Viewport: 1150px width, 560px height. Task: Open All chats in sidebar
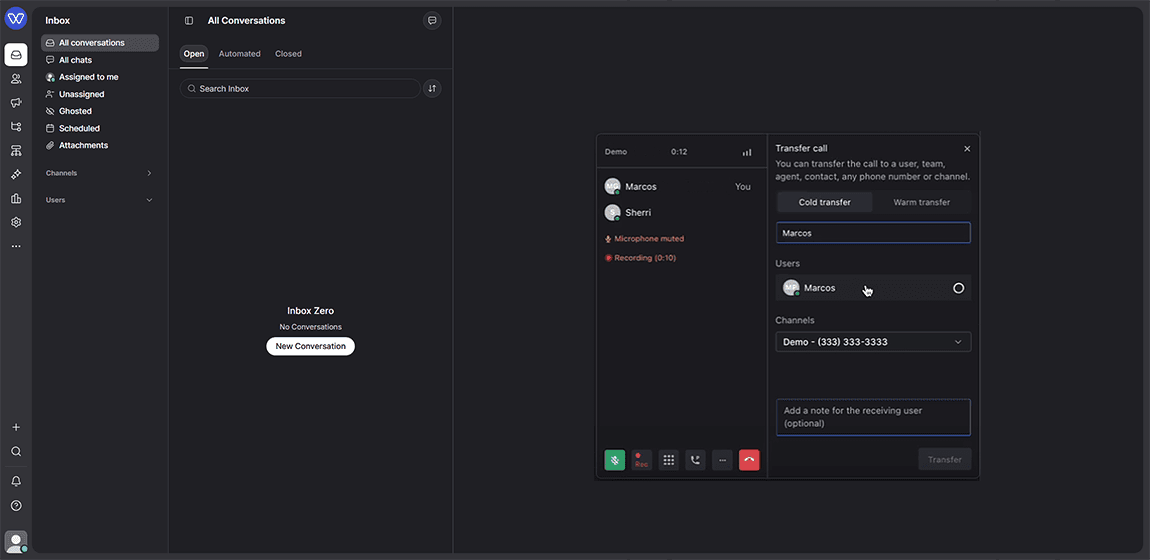tap(100, 60)
